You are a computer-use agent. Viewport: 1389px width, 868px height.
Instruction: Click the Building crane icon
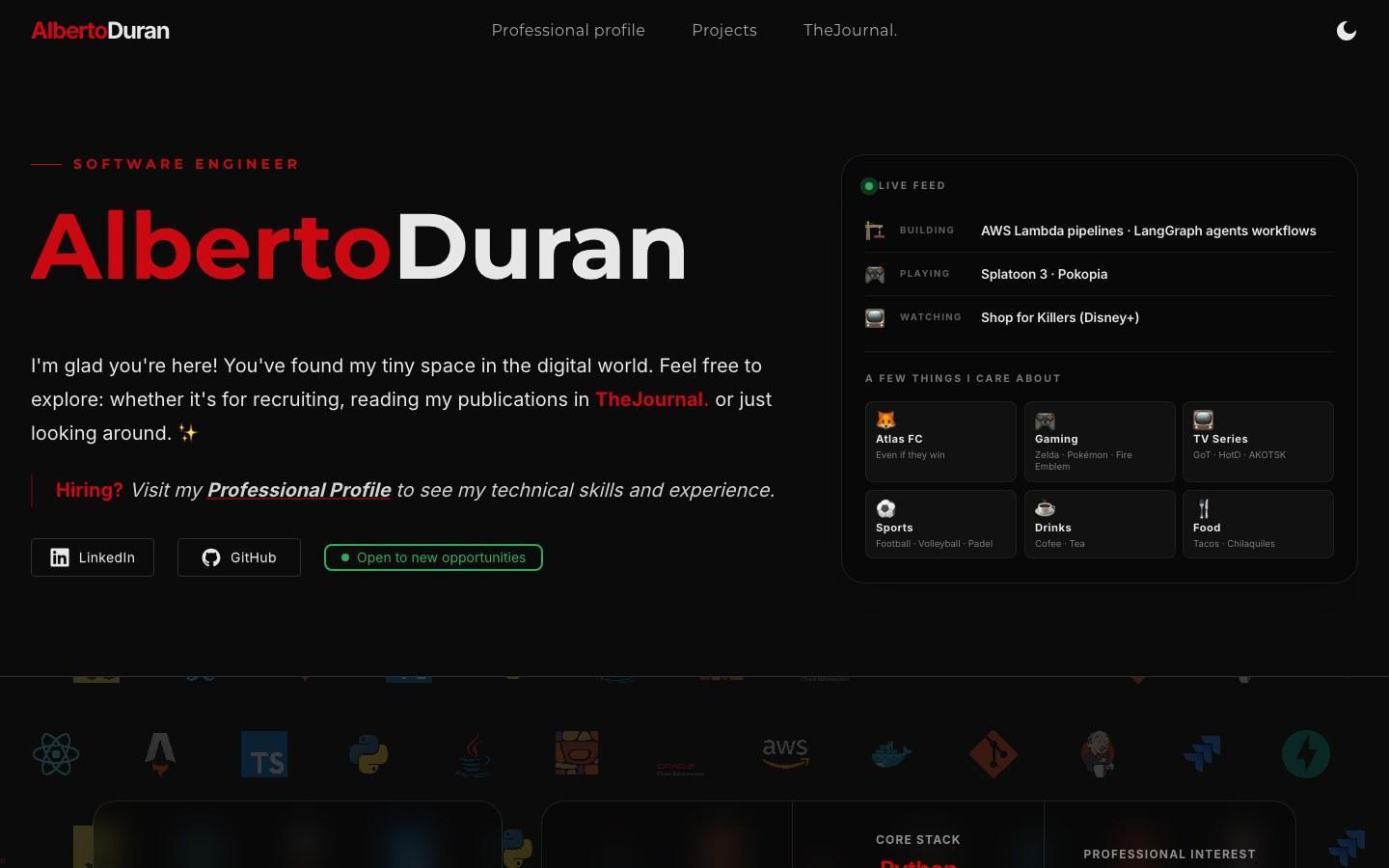875,231
